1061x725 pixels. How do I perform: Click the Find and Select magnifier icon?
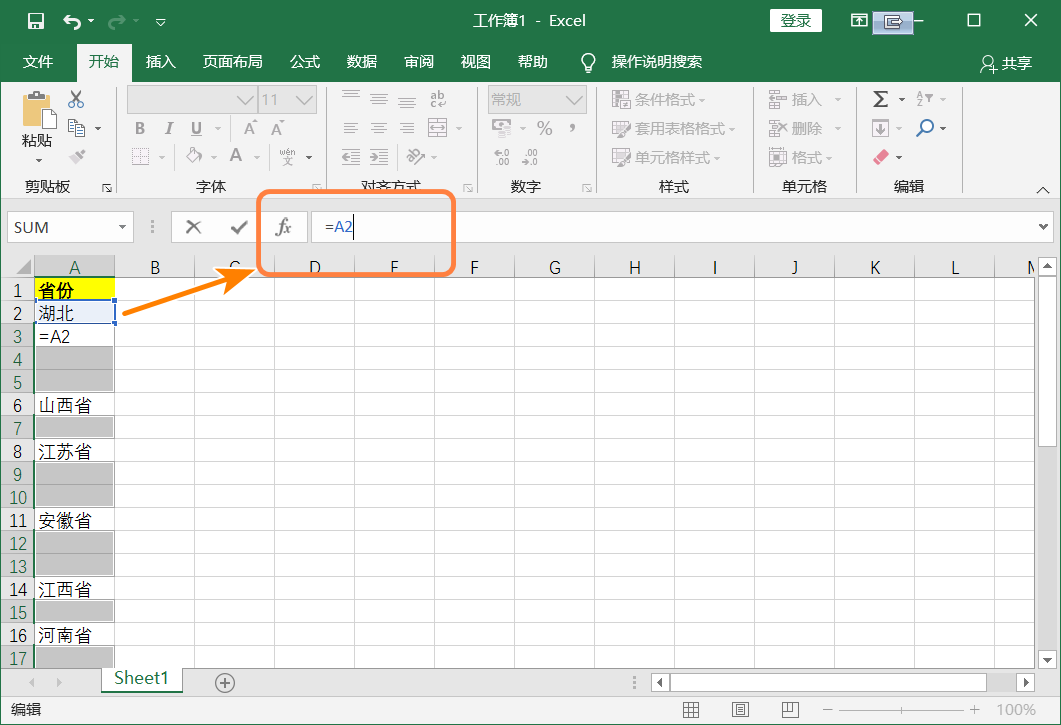925,128
